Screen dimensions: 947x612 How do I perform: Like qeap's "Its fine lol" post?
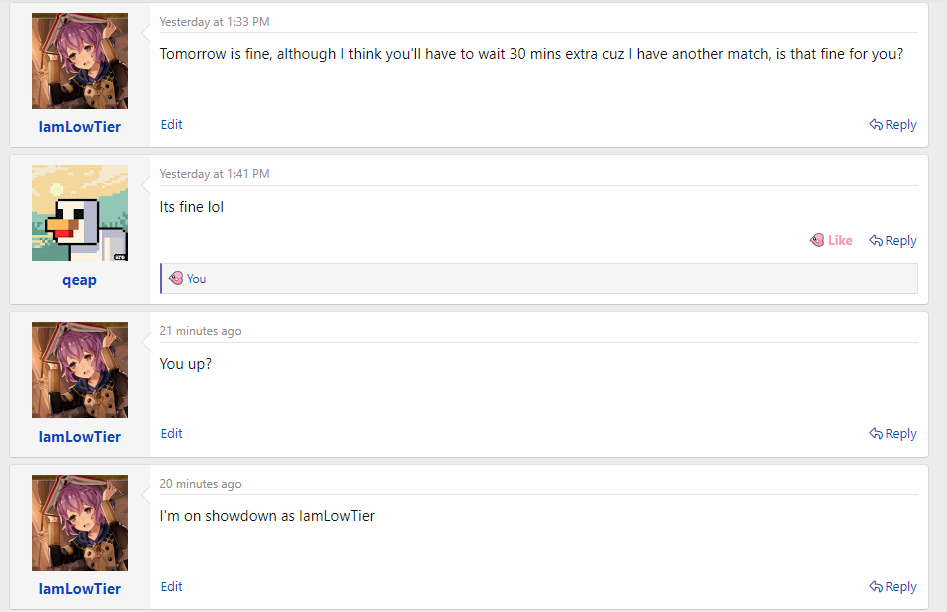pos(832,240)
